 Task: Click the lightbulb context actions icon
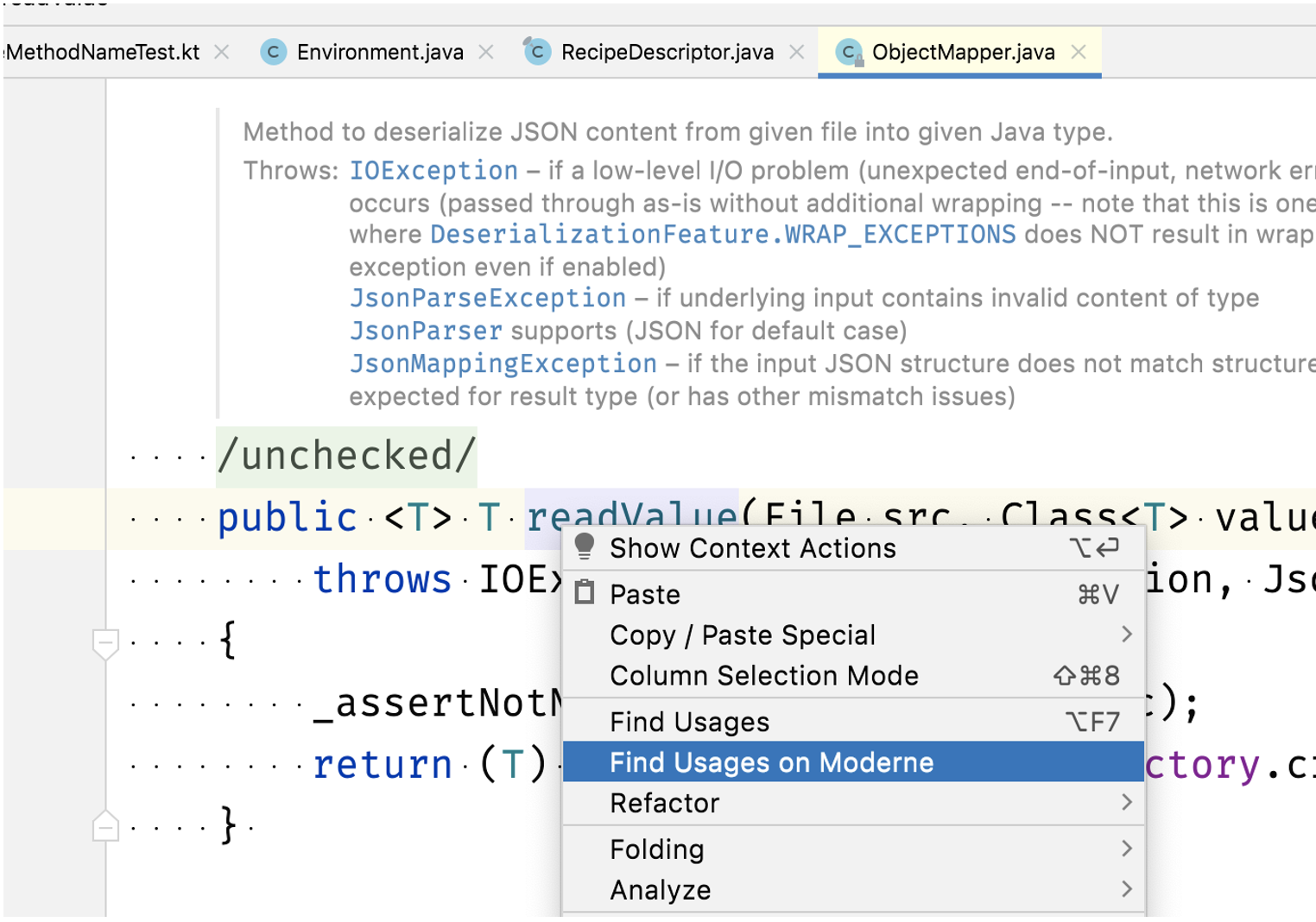pyautogui.click(x=585, y=546)
